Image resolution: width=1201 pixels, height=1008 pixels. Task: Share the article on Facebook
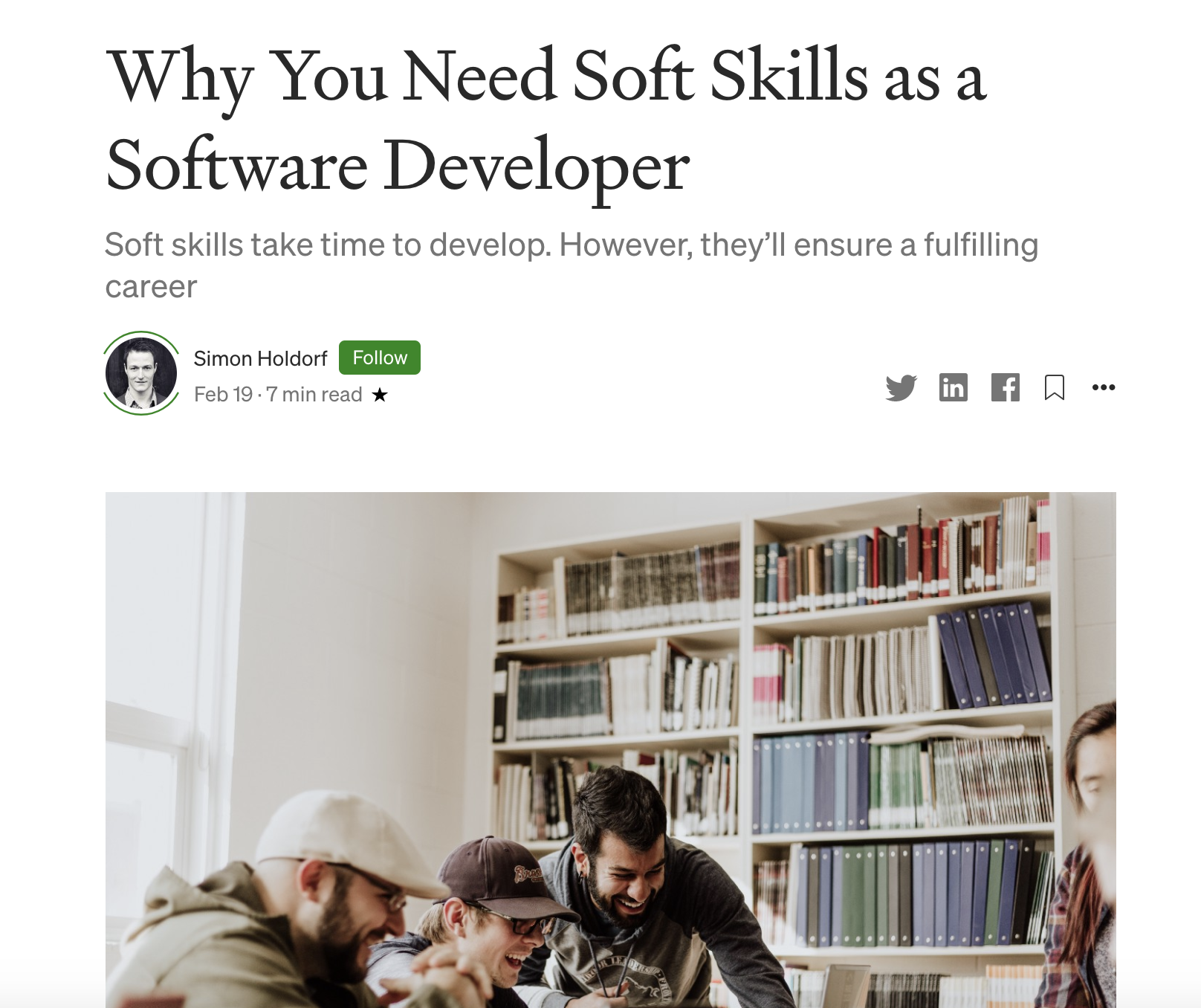[x=1006, y=387]
